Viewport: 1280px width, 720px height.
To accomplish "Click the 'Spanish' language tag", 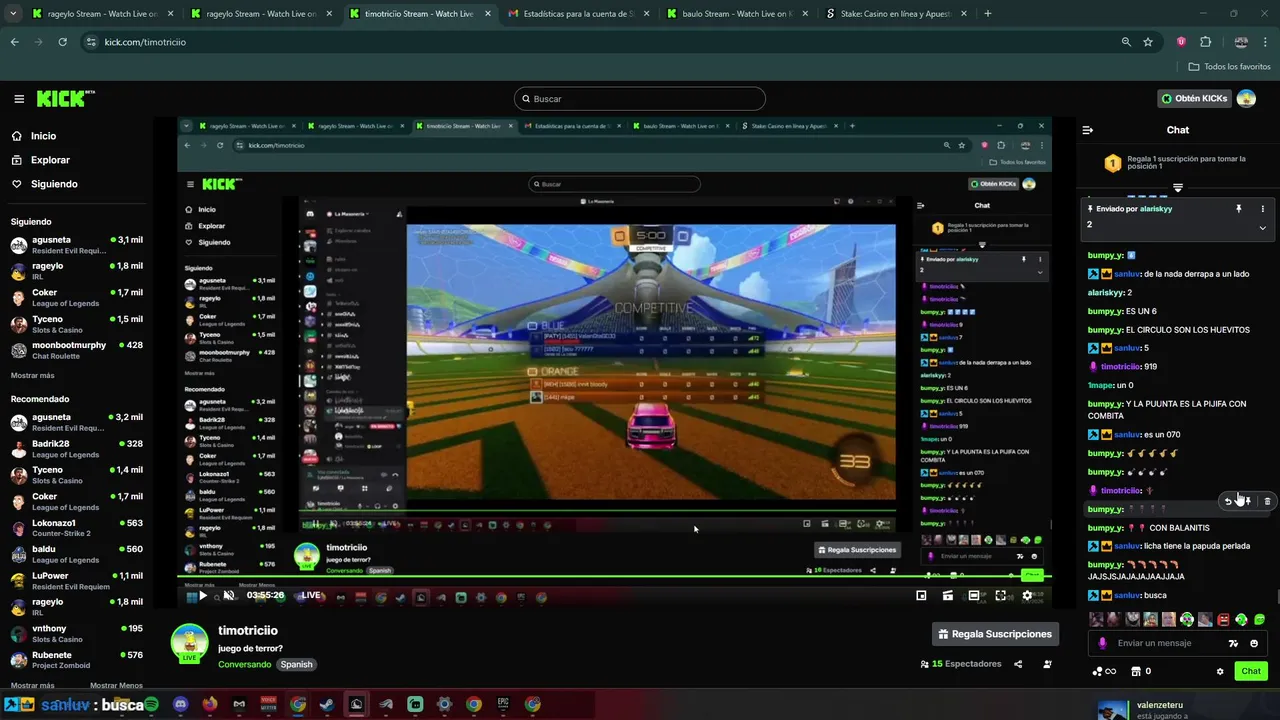I will [x=296, y=664].
